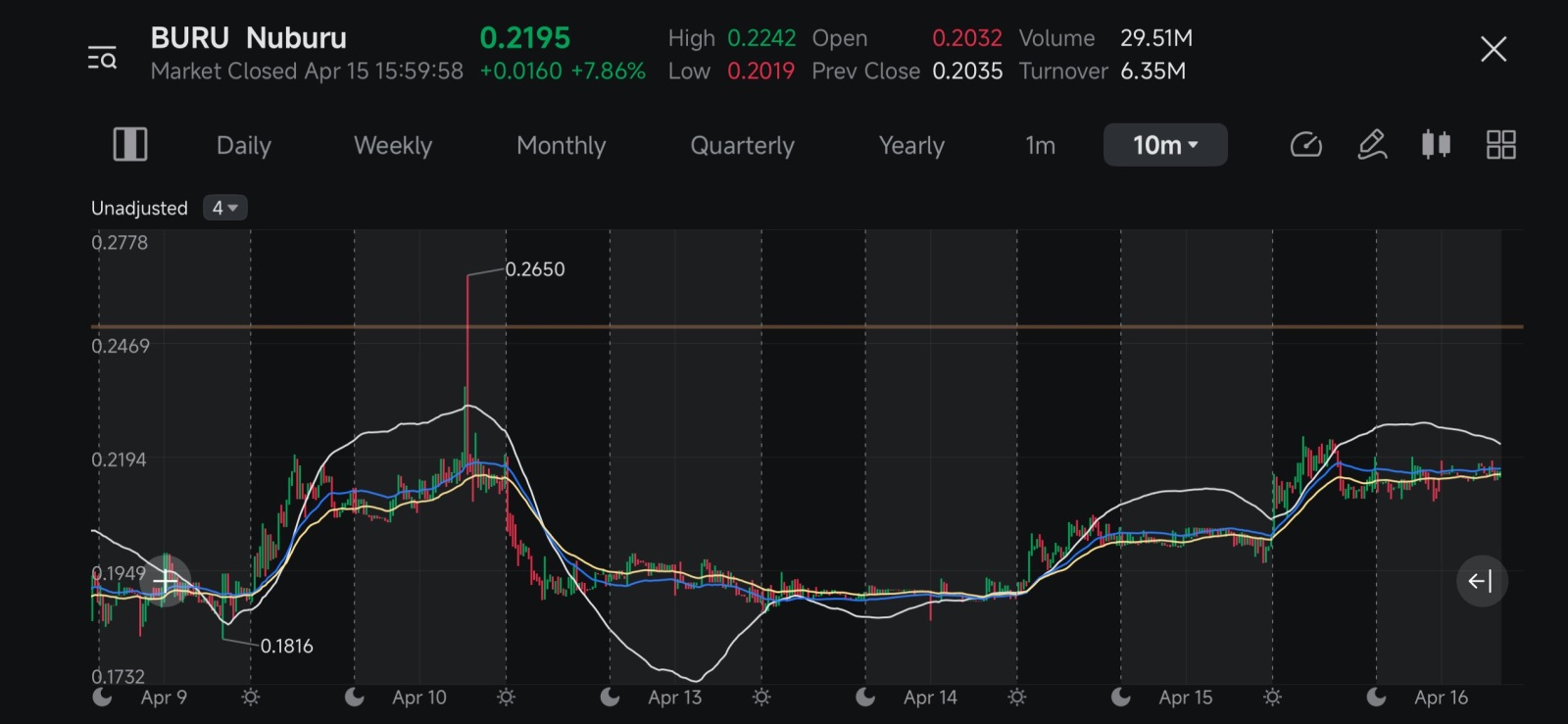This screenshot has height=724, width=1568.
Task: Click the moon icon before Apr 16
Action: click(x=1376, y=697)
